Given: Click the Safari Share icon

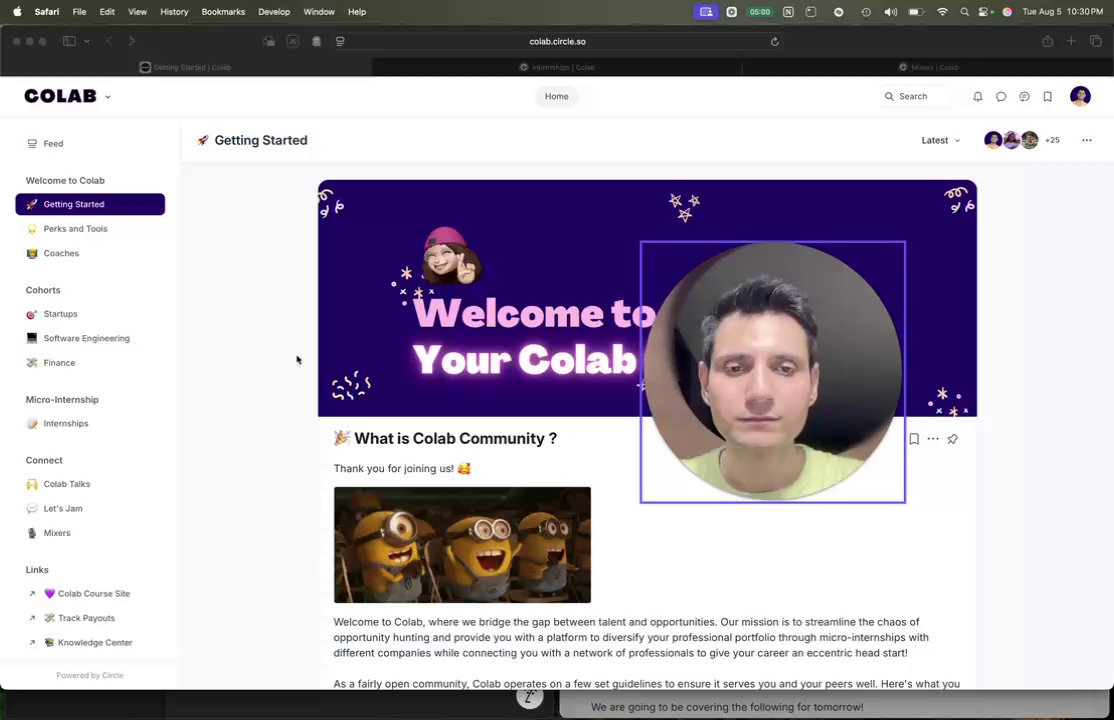Looking at the screenshot, I should coord(1047,41).
